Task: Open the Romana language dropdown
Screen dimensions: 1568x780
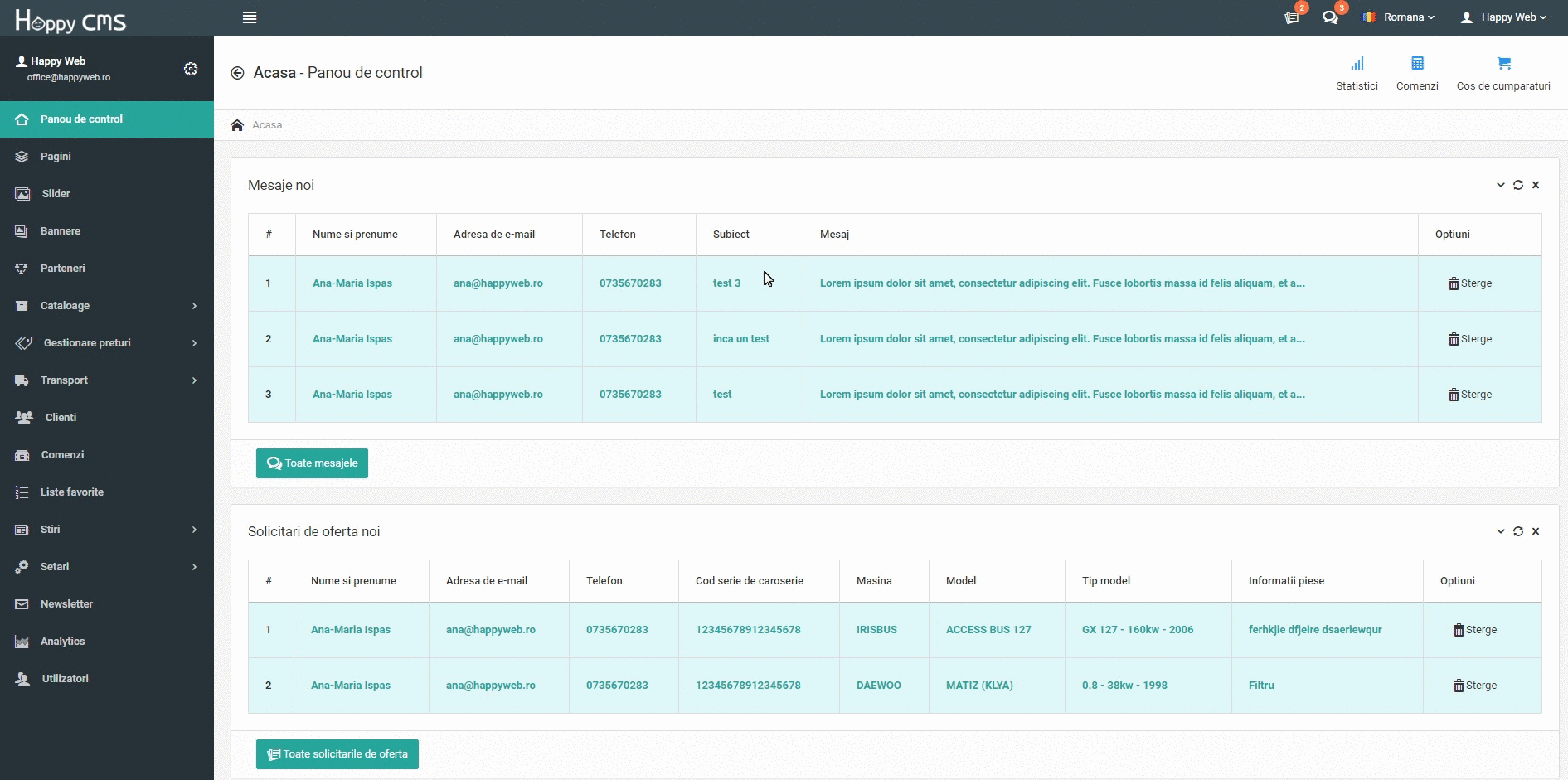Action: (1399, 17)
